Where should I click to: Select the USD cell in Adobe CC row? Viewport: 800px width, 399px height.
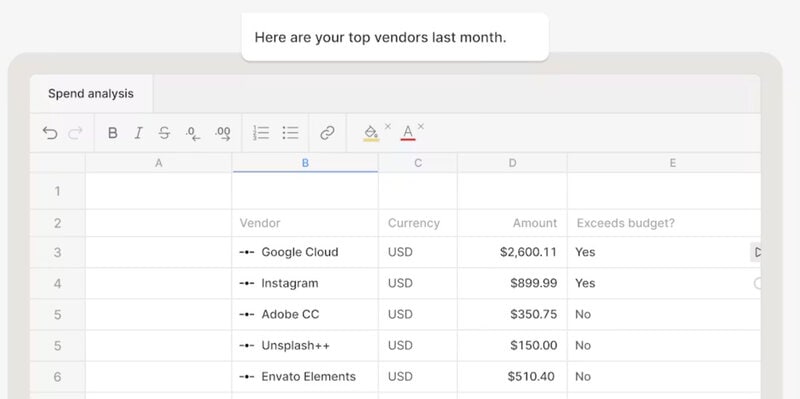[x=418, y=314]
